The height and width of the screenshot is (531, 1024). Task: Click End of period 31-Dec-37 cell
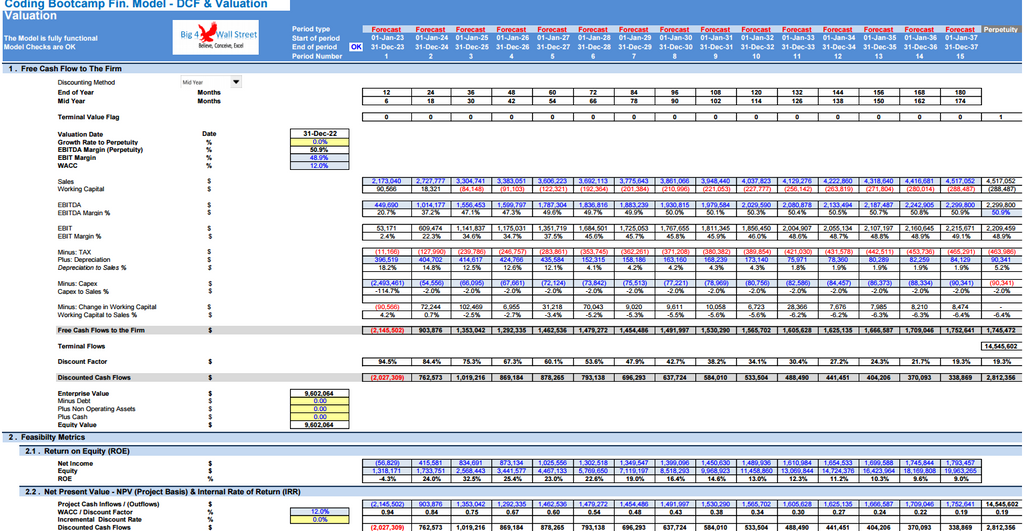click(x=960, y=47)
